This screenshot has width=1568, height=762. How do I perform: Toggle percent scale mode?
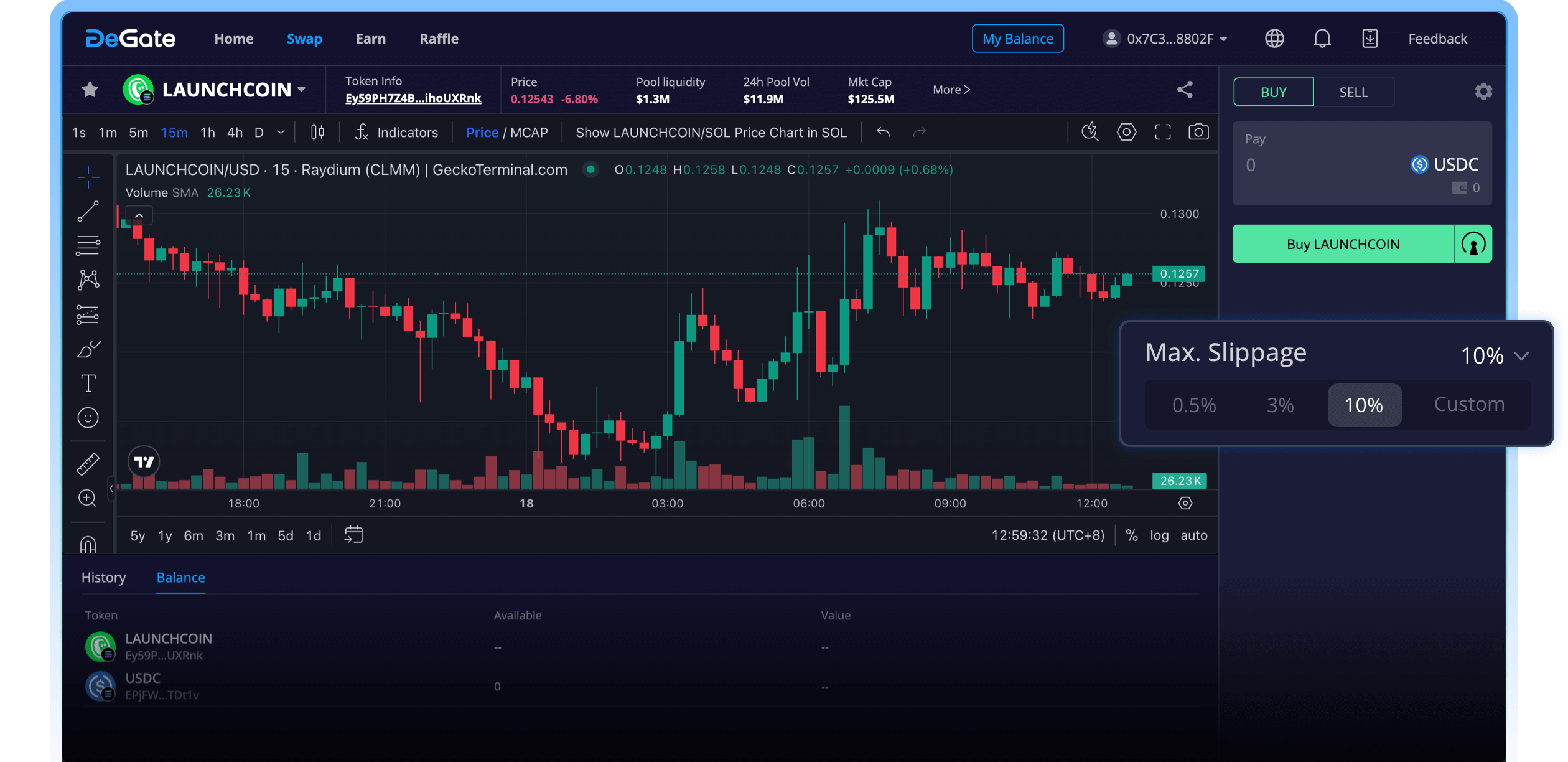click(x=1132, y=535)
